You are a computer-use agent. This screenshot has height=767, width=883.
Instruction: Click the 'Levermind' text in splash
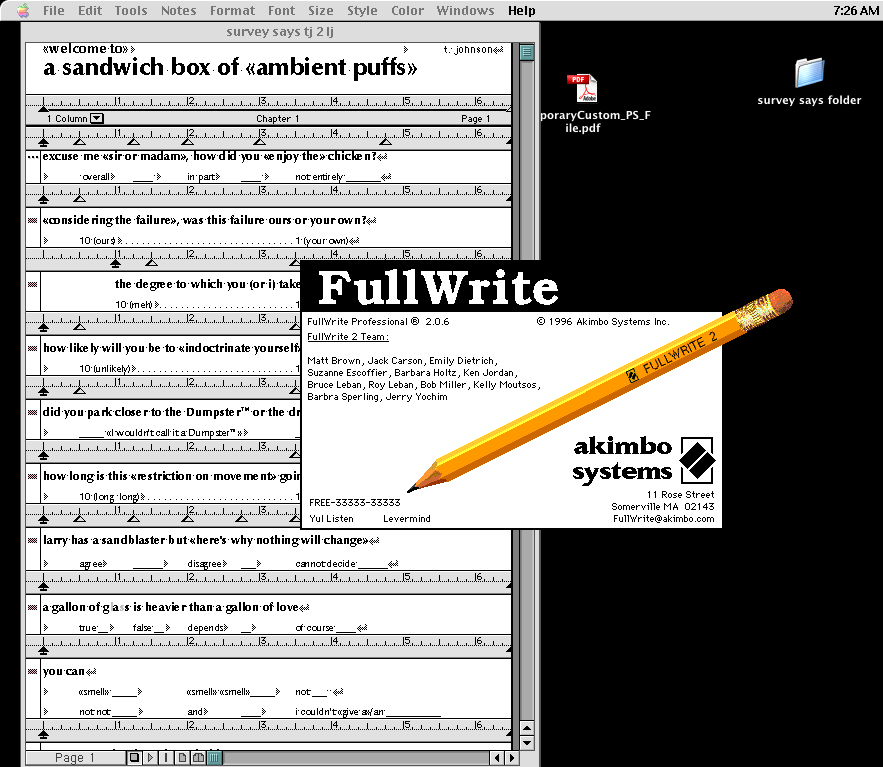point(407,519)
